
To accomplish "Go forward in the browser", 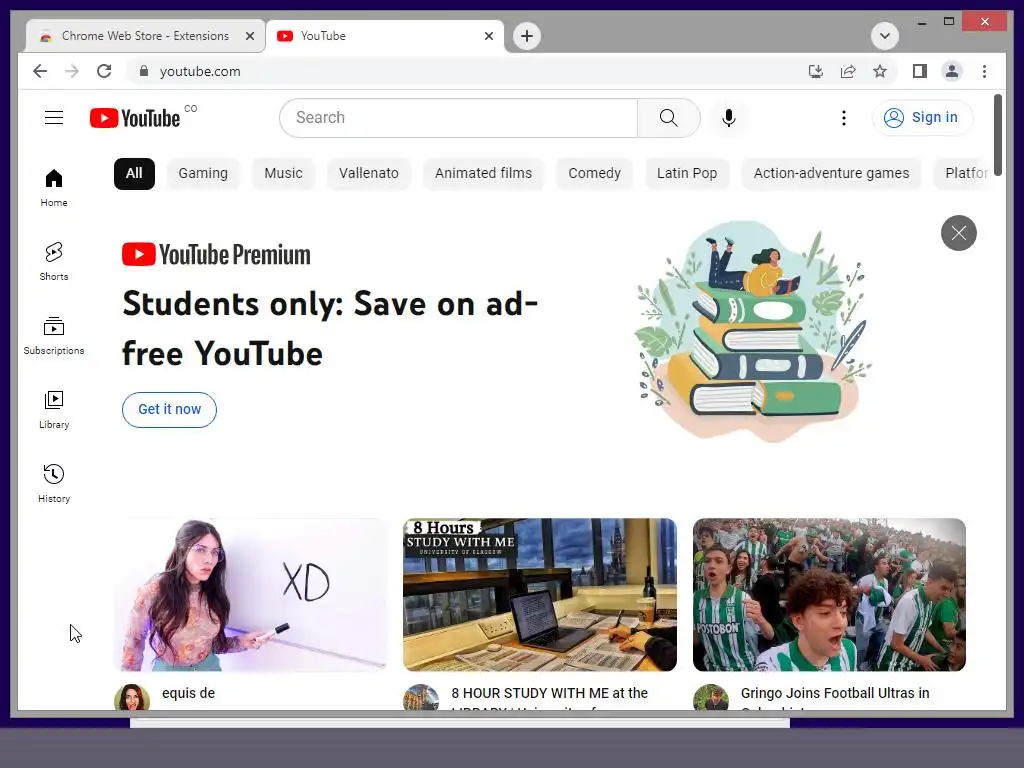I will 72,71.
